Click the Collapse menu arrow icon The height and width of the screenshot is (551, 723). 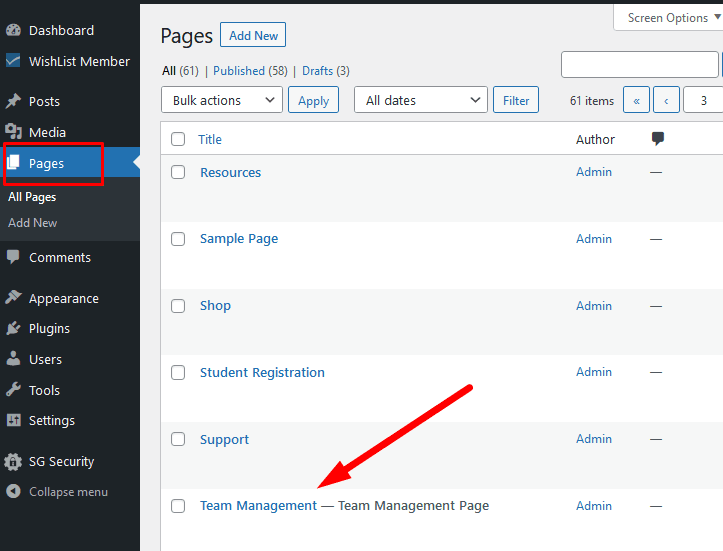click(13, 491)
